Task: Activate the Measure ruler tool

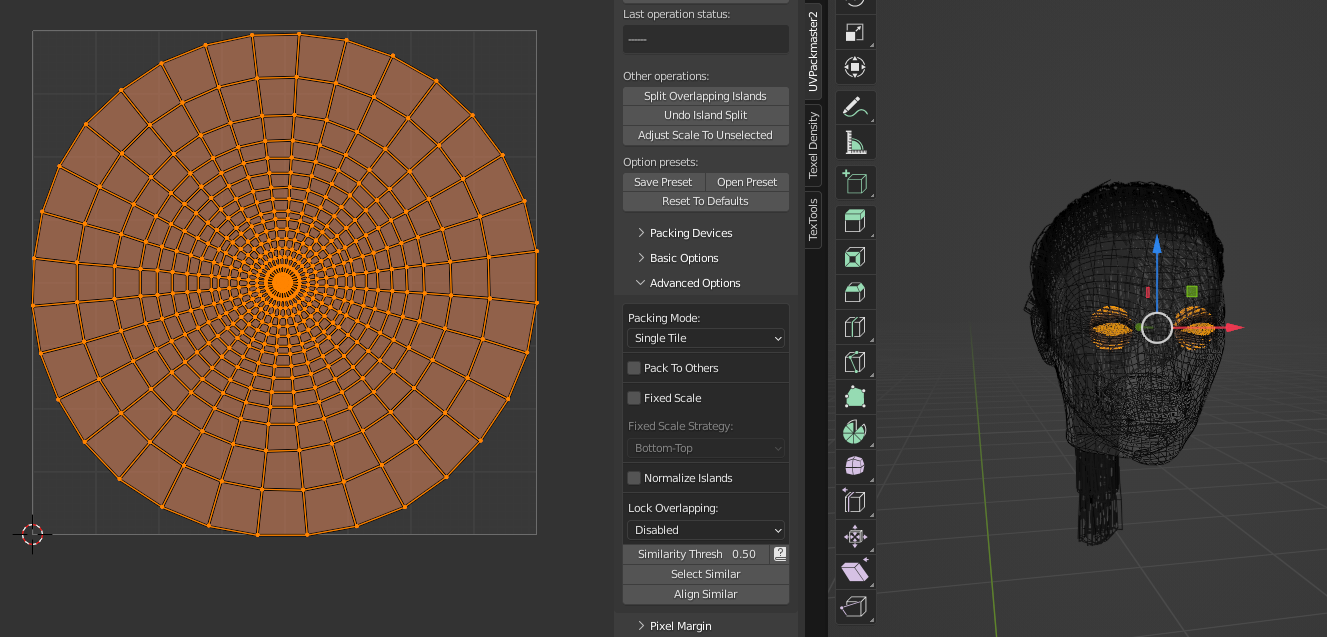Action: pos(855,144)
